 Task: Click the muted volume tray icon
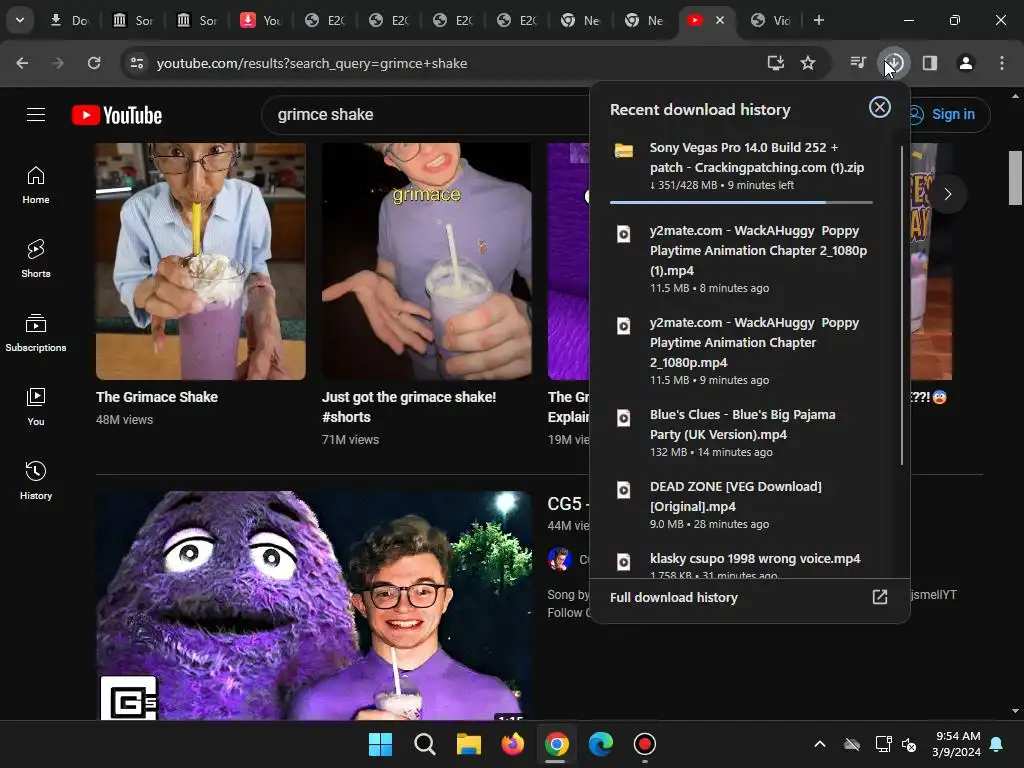point(908,744)
